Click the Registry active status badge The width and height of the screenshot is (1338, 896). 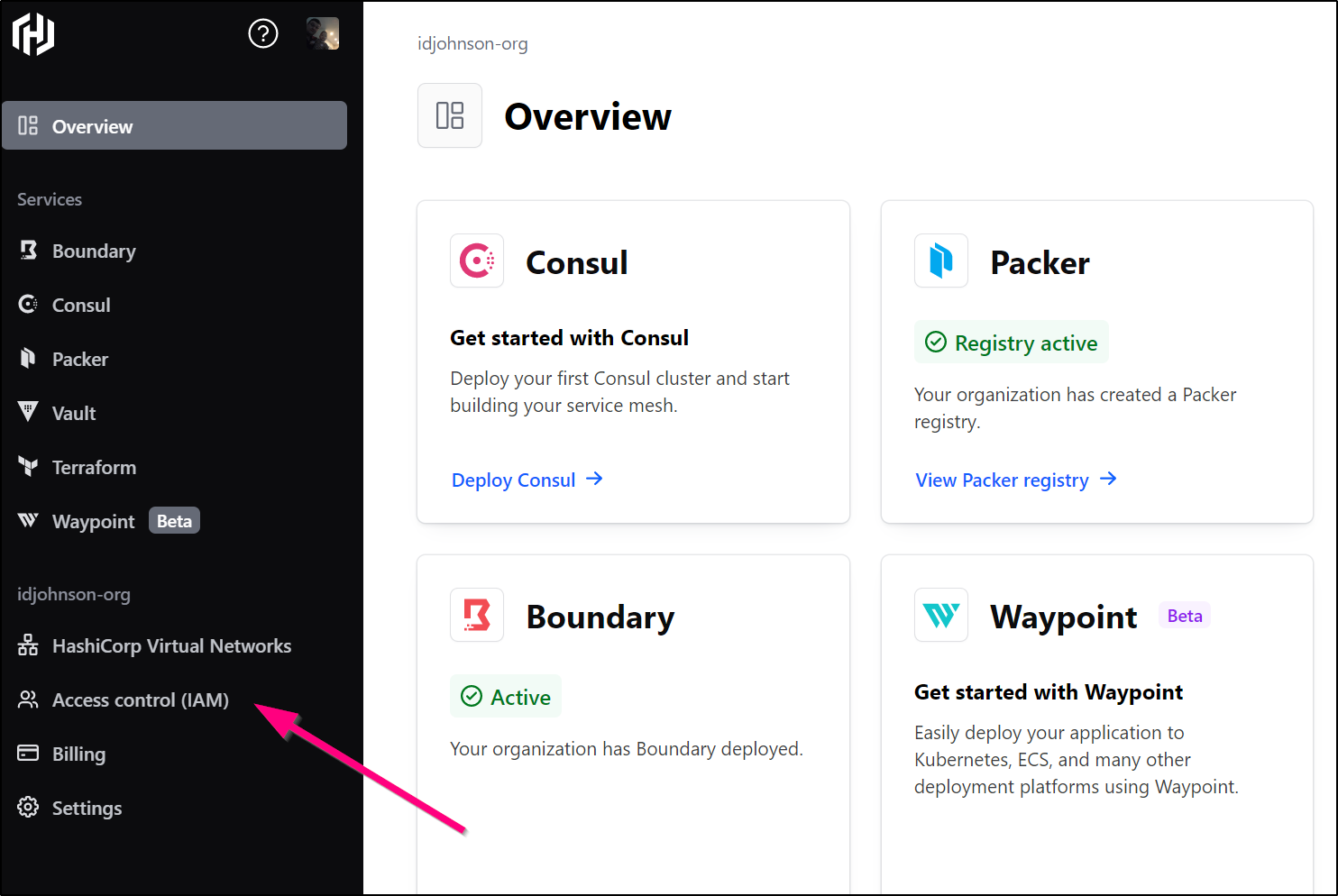coord(1012,343)
